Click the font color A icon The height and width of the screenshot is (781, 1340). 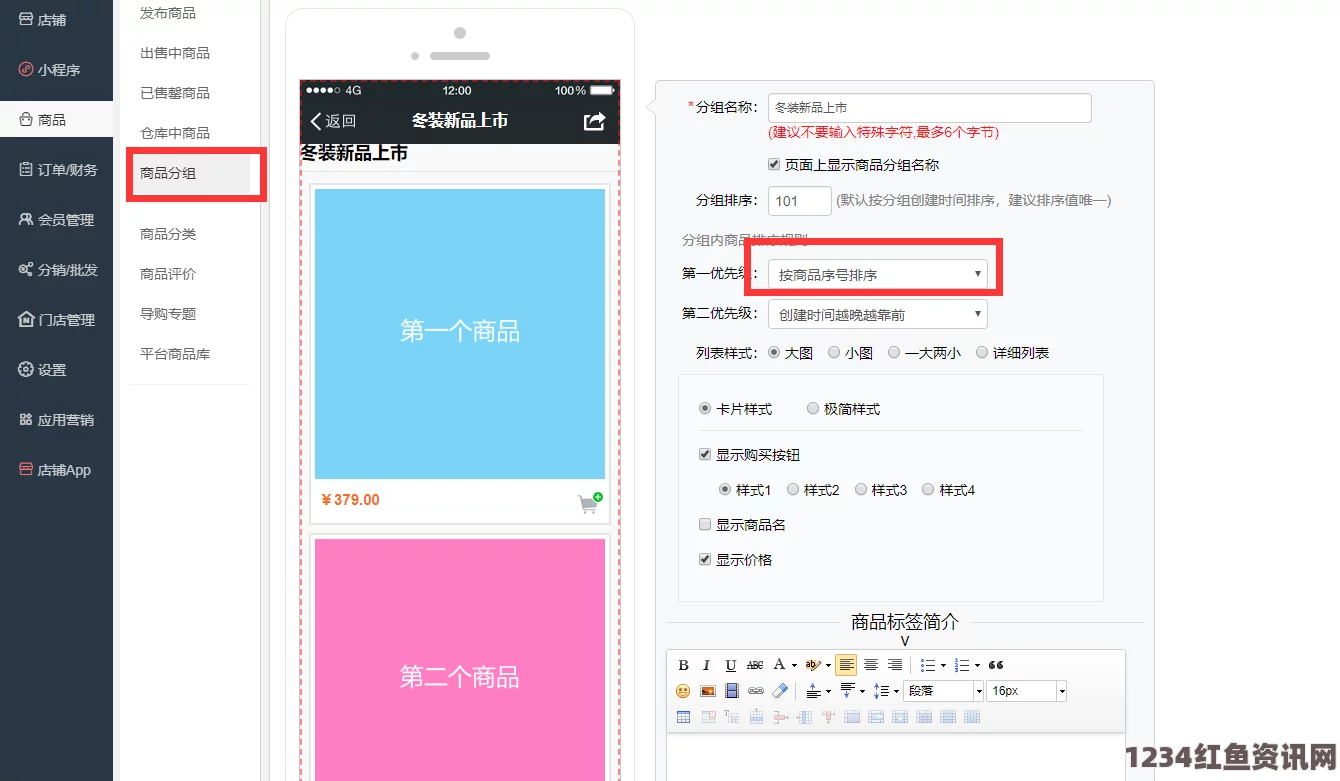pos(779,664)
